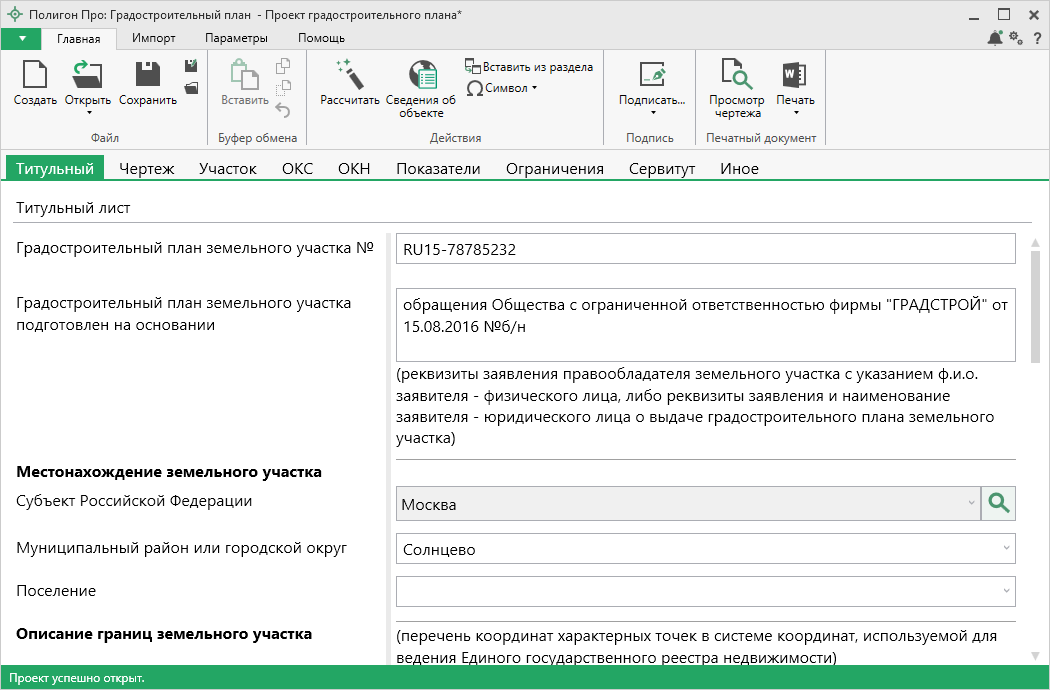This screenshot has height=690, width=1050.
Task: Click the Печать Word document icon
Action: click(x=795, y=76)
